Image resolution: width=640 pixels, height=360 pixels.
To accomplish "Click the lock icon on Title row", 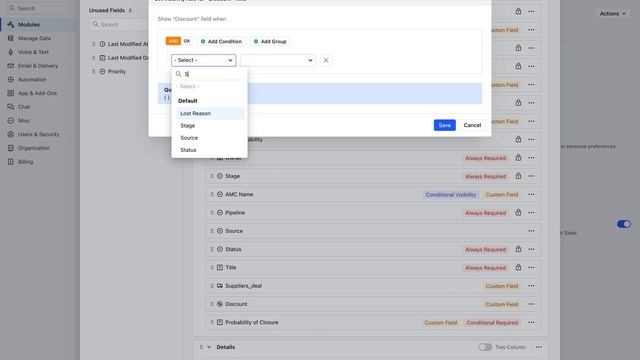I will tap(518, 267).
